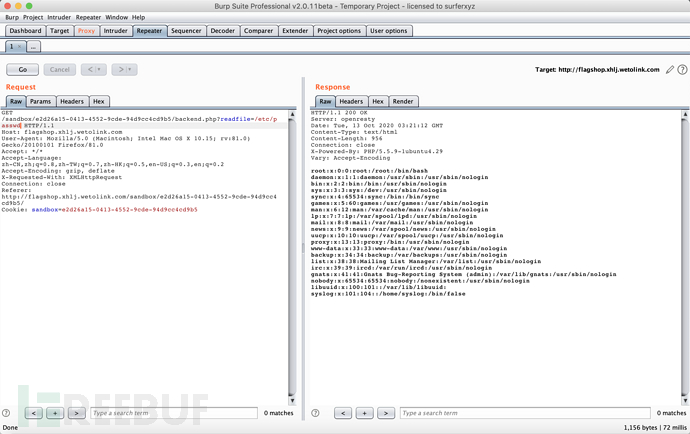
Task: Click the Cookie sandbox header line
Action: [99, 210]
